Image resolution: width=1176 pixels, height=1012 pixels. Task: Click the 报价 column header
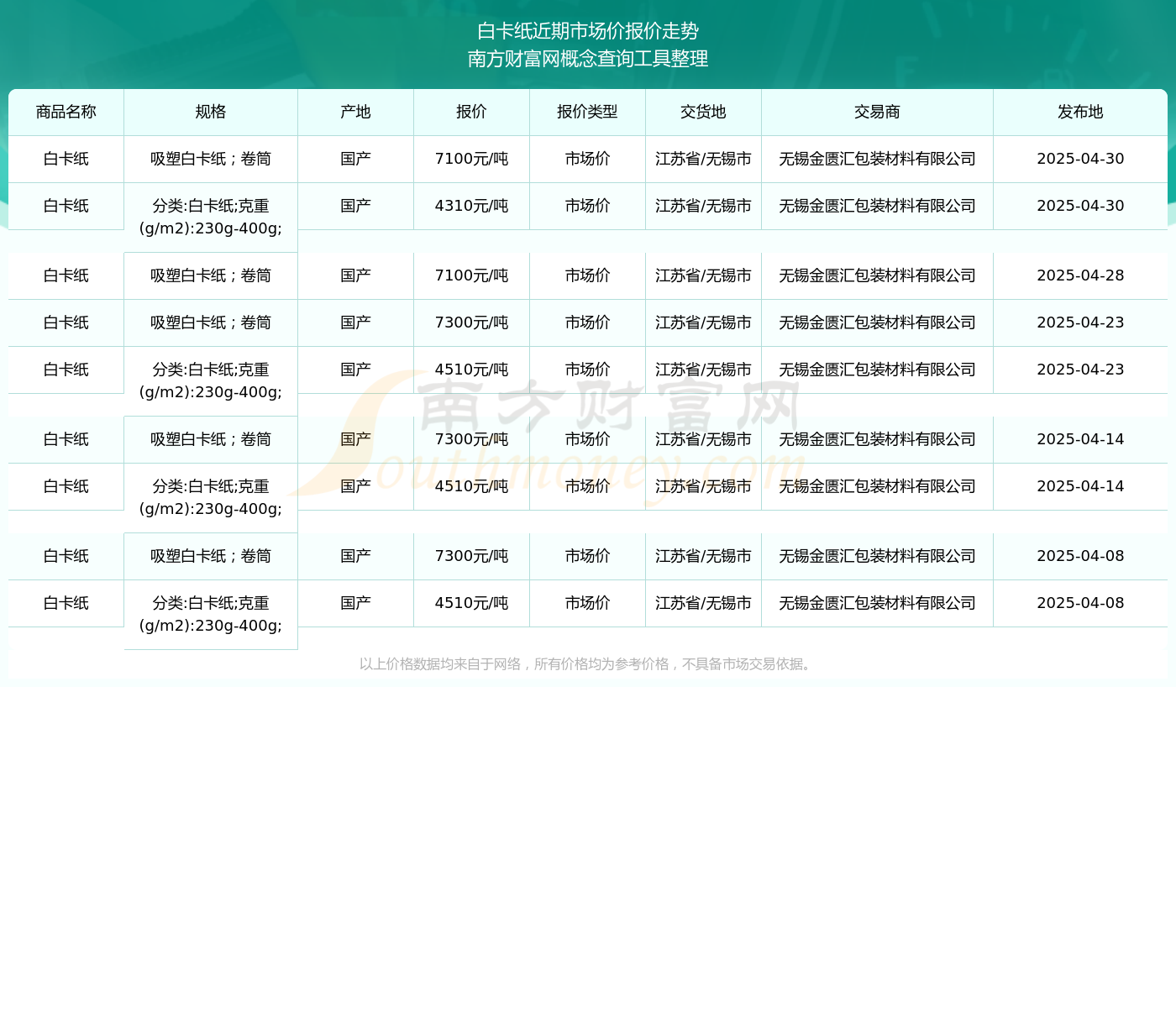coord(471,112)
